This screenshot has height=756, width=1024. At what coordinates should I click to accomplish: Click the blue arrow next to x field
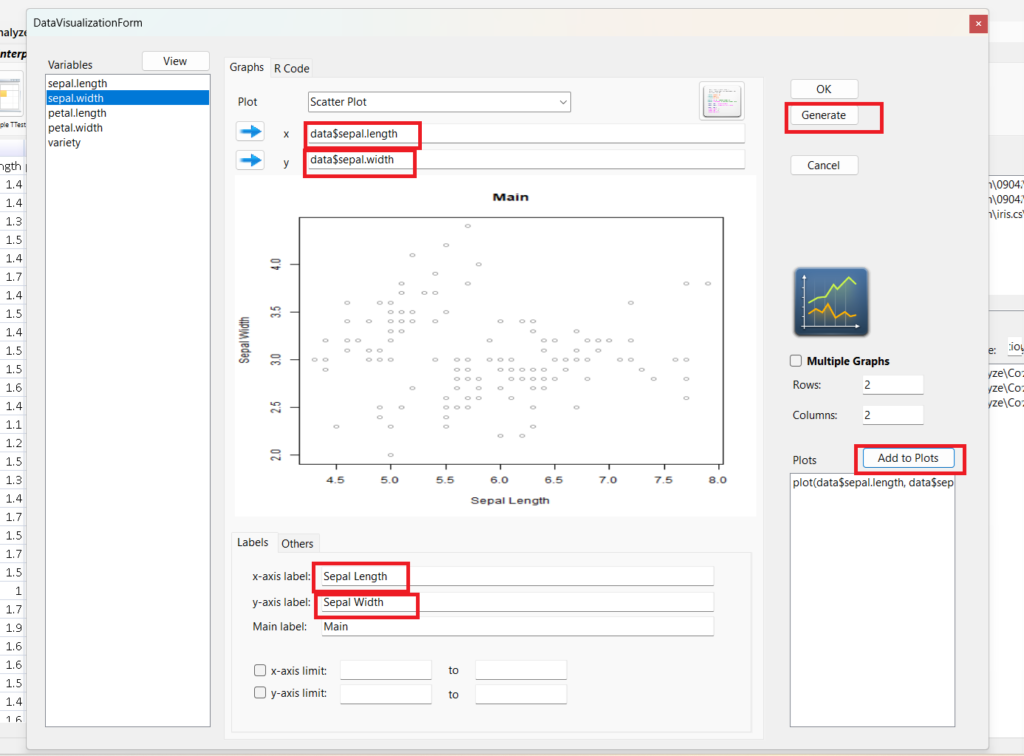pyautogui.click(x=250, y=132)
